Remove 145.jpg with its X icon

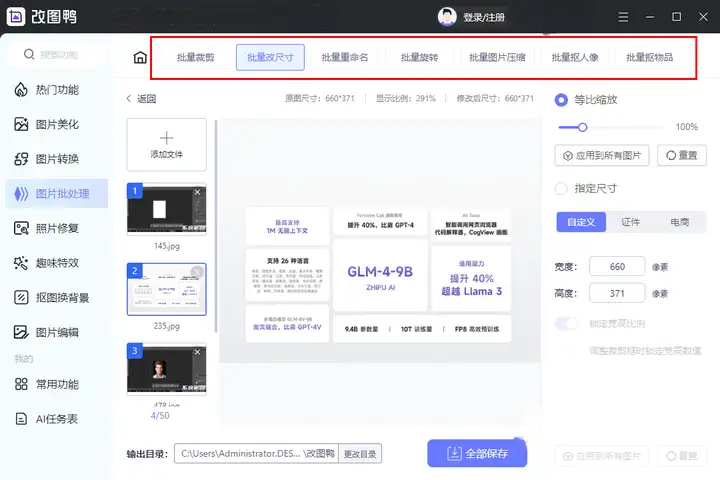point(197,192)
